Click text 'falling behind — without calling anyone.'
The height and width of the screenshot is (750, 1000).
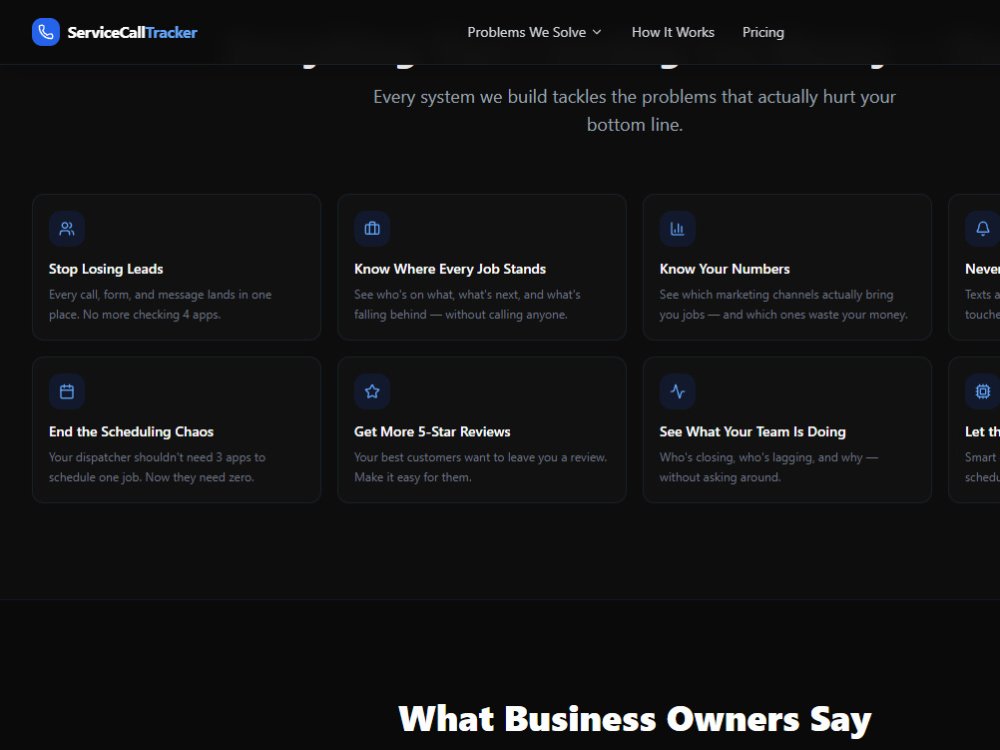460,314
